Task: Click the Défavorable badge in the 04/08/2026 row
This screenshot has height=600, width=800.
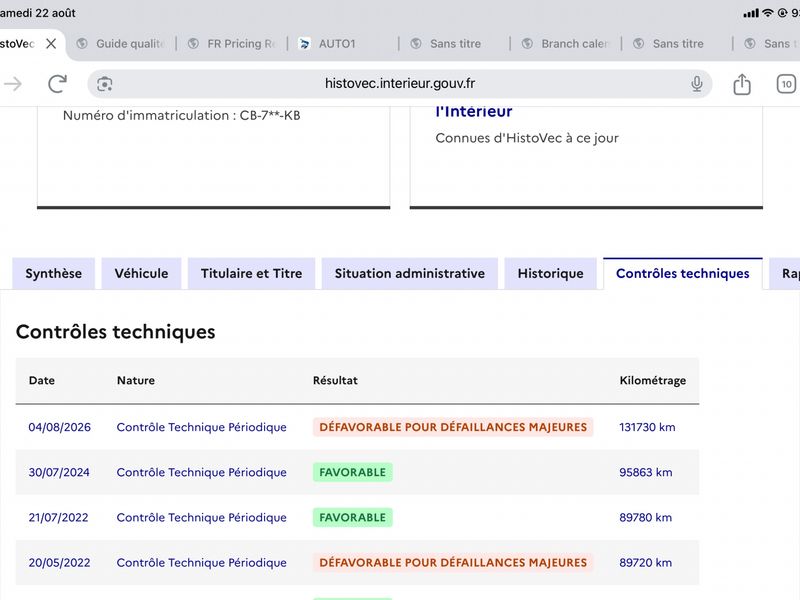Action: [x=453, y=427]
